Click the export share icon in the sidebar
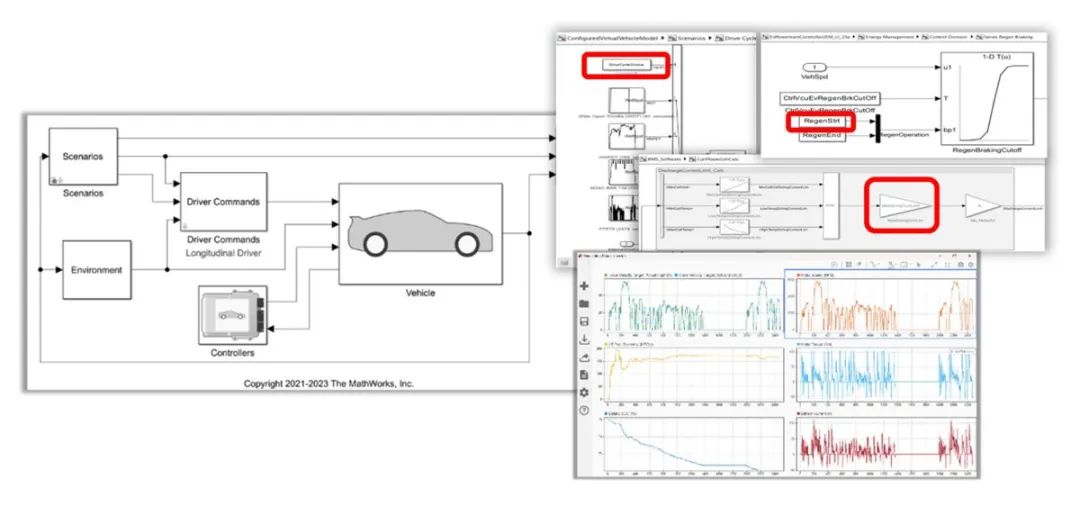1080x506 pixels. point(584,357)
